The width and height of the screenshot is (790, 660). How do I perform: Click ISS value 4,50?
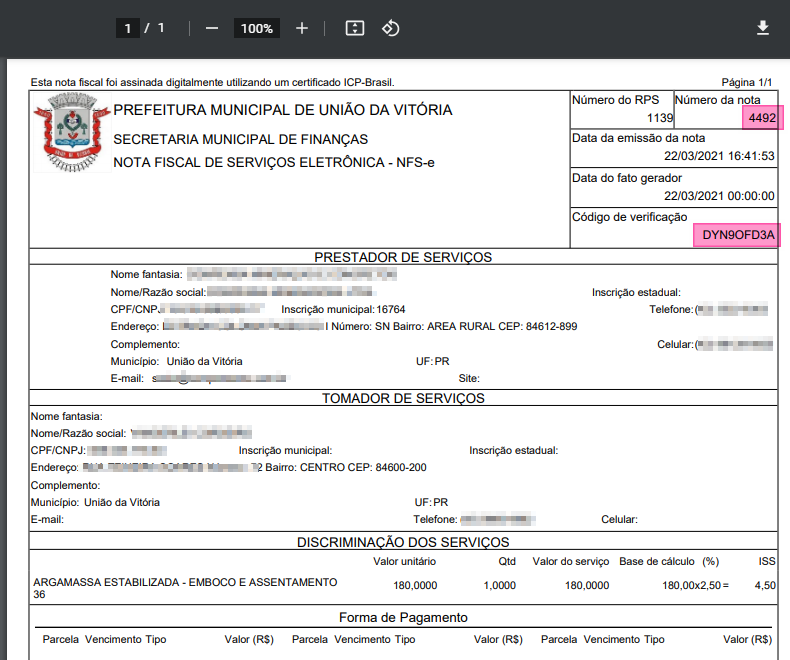(x=765, y=585)
